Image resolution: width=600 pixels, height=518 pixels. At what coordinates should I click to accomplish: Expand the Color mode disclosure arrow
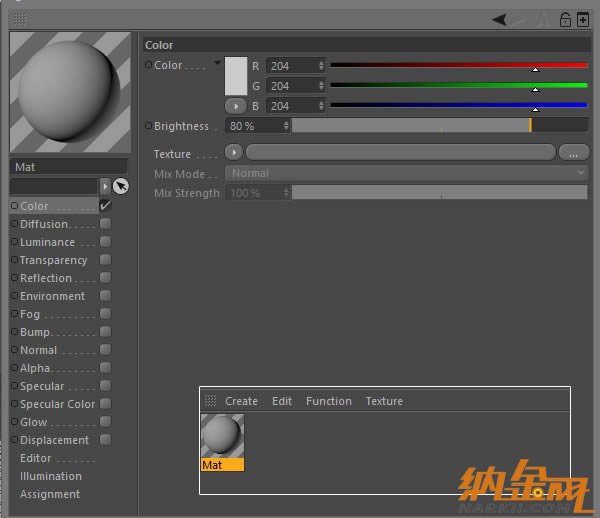(x=217, y=62)
